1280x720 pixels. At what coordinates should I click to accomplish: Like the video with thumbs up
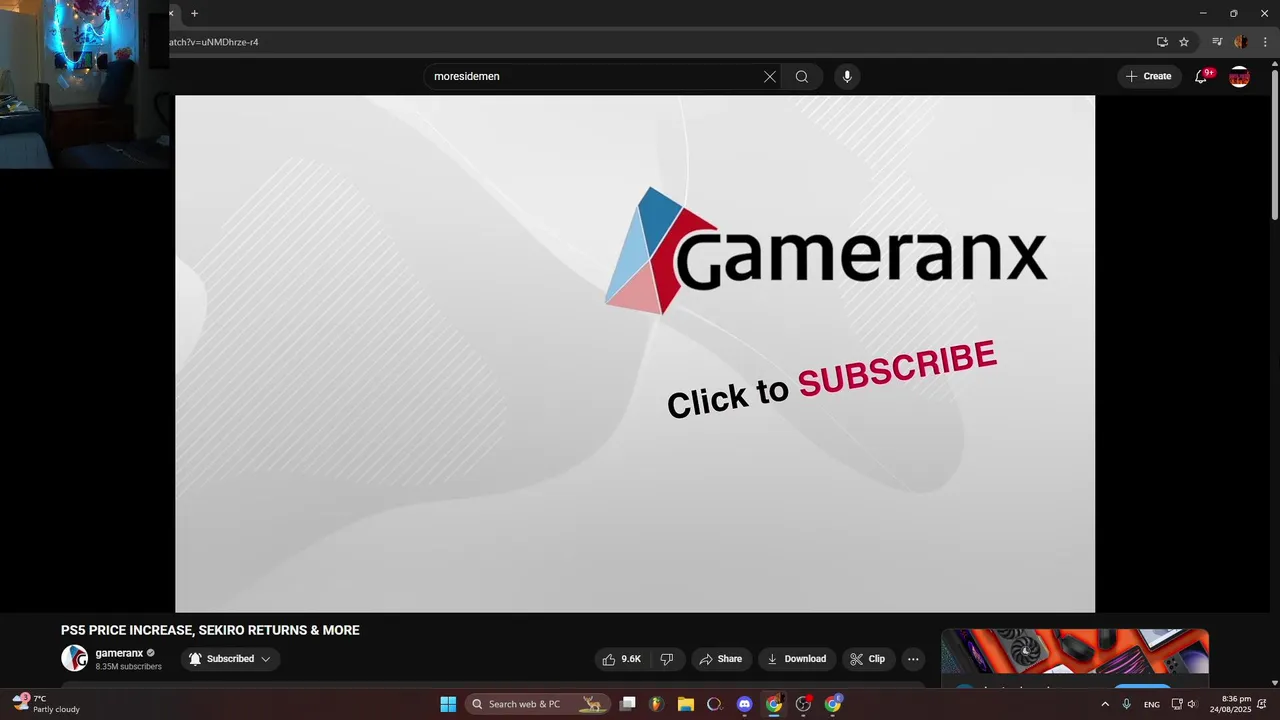point(621,659)
